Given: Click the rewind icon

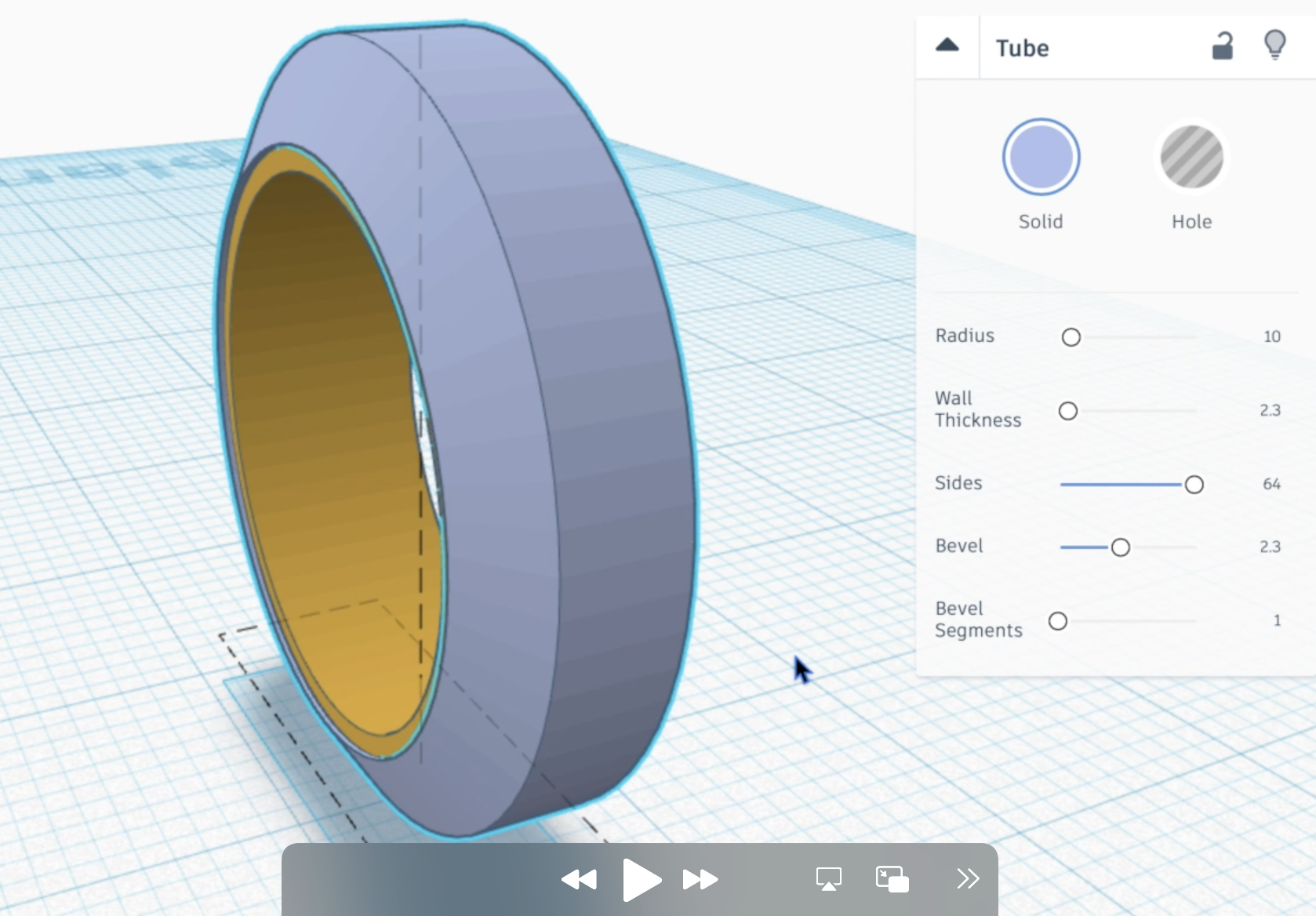Looking at the screenshot, I should [578, 879].
